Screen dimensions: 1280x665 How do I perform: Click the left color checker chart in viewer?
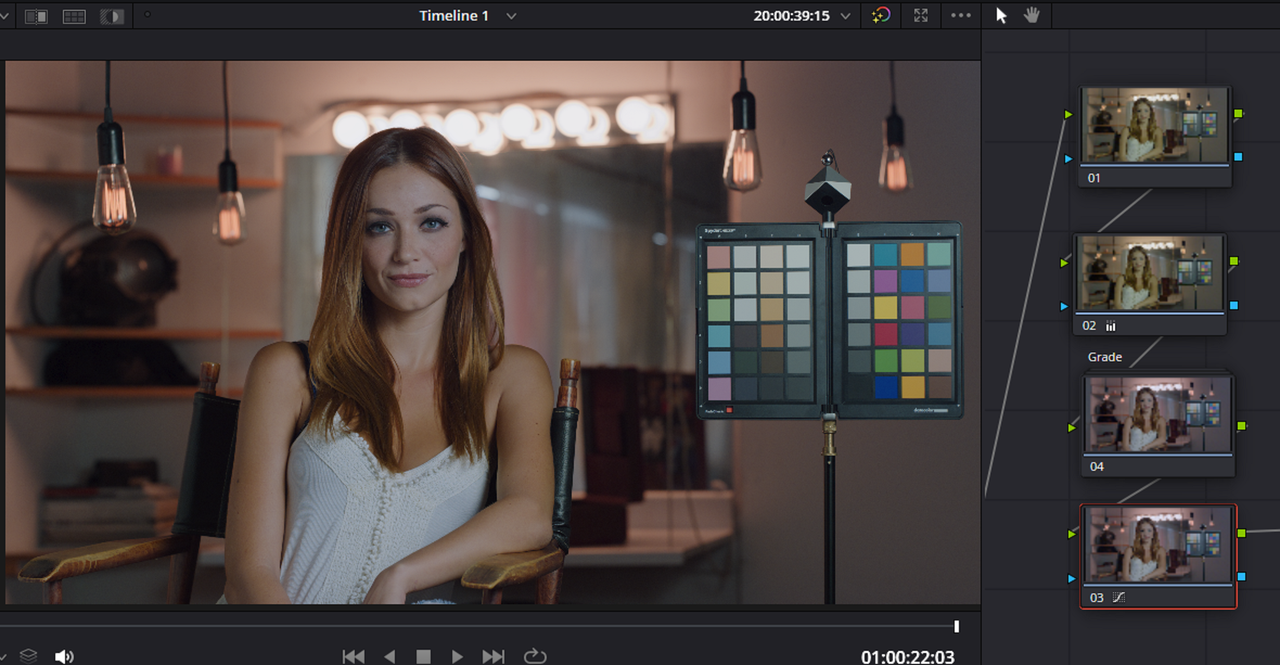(760, 320)
